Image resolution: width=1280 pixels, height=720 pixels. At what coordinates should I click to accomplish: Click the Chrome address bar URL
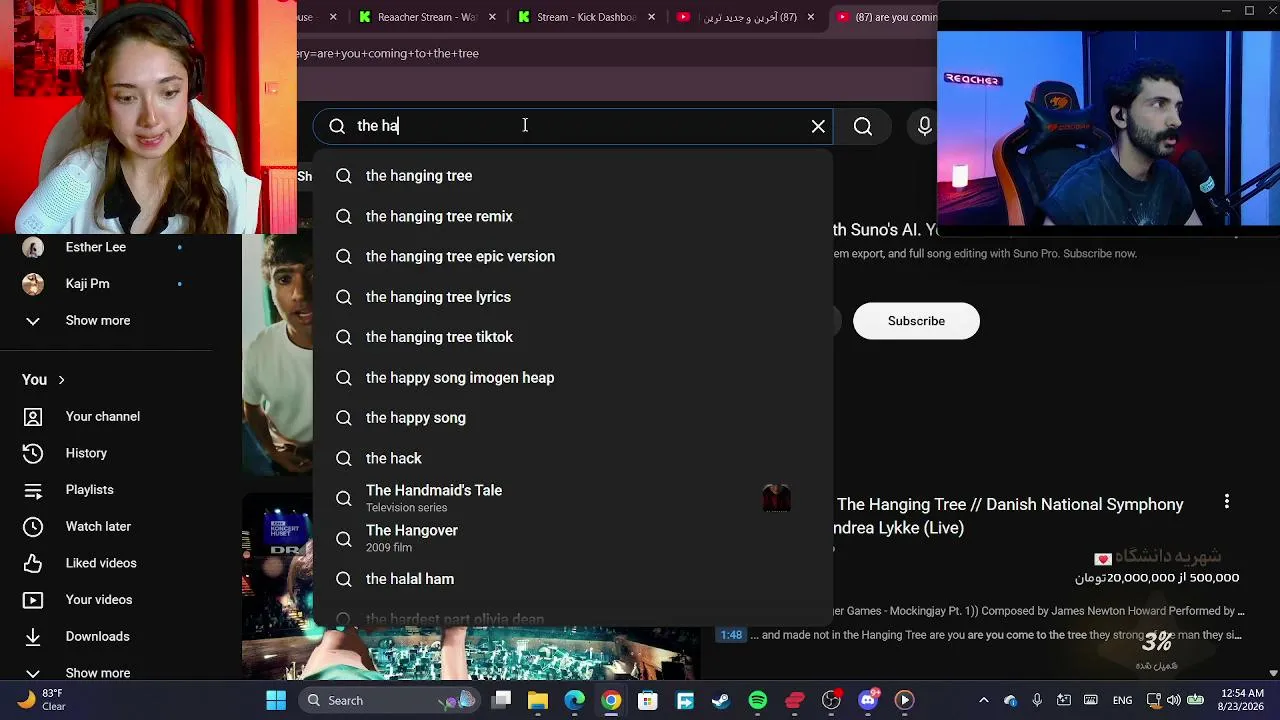pos(388,53)
